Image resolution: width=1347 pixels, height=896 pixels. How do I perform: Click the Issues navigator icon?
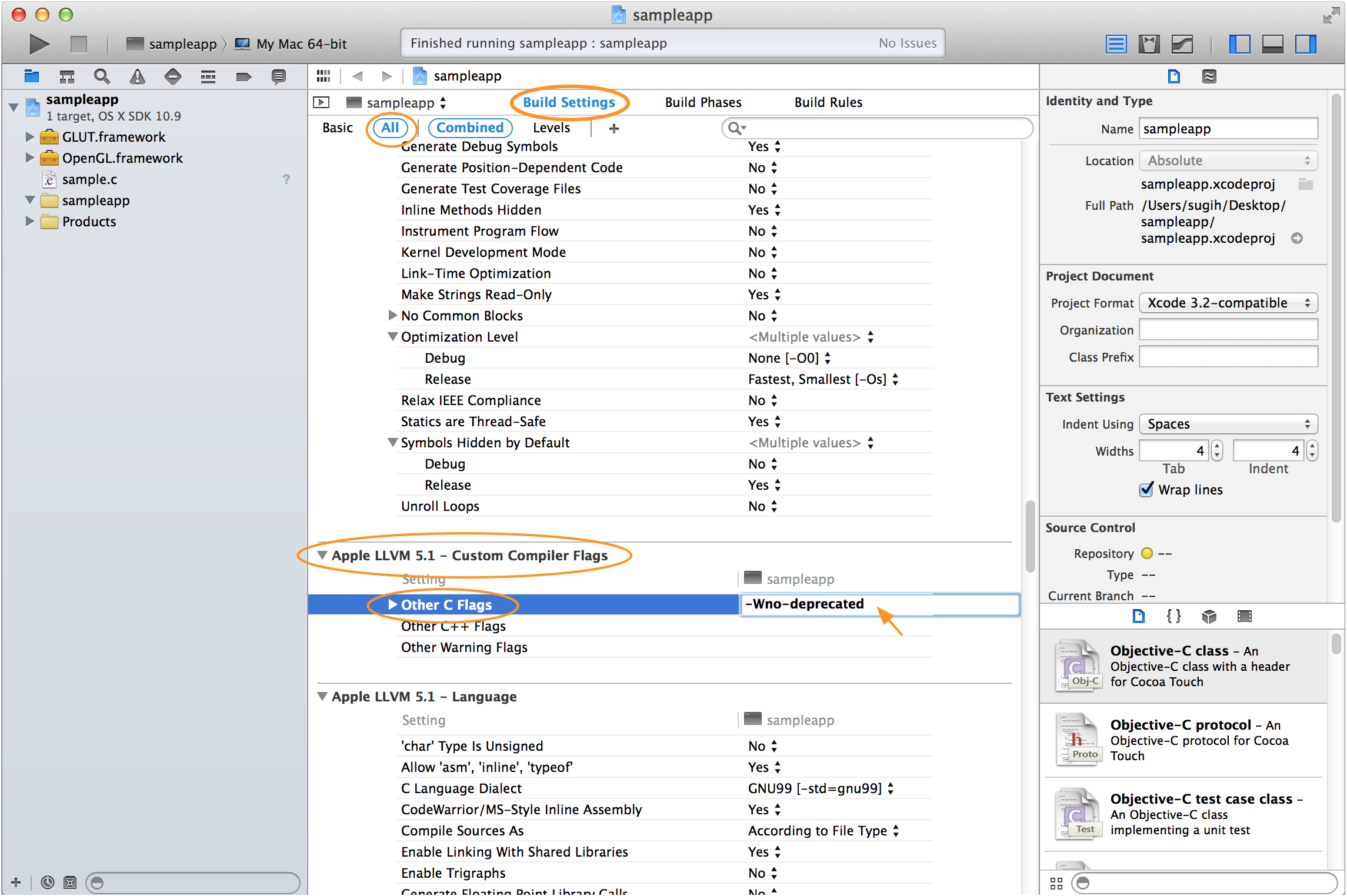pyautogui.click(x=135, y=78)
